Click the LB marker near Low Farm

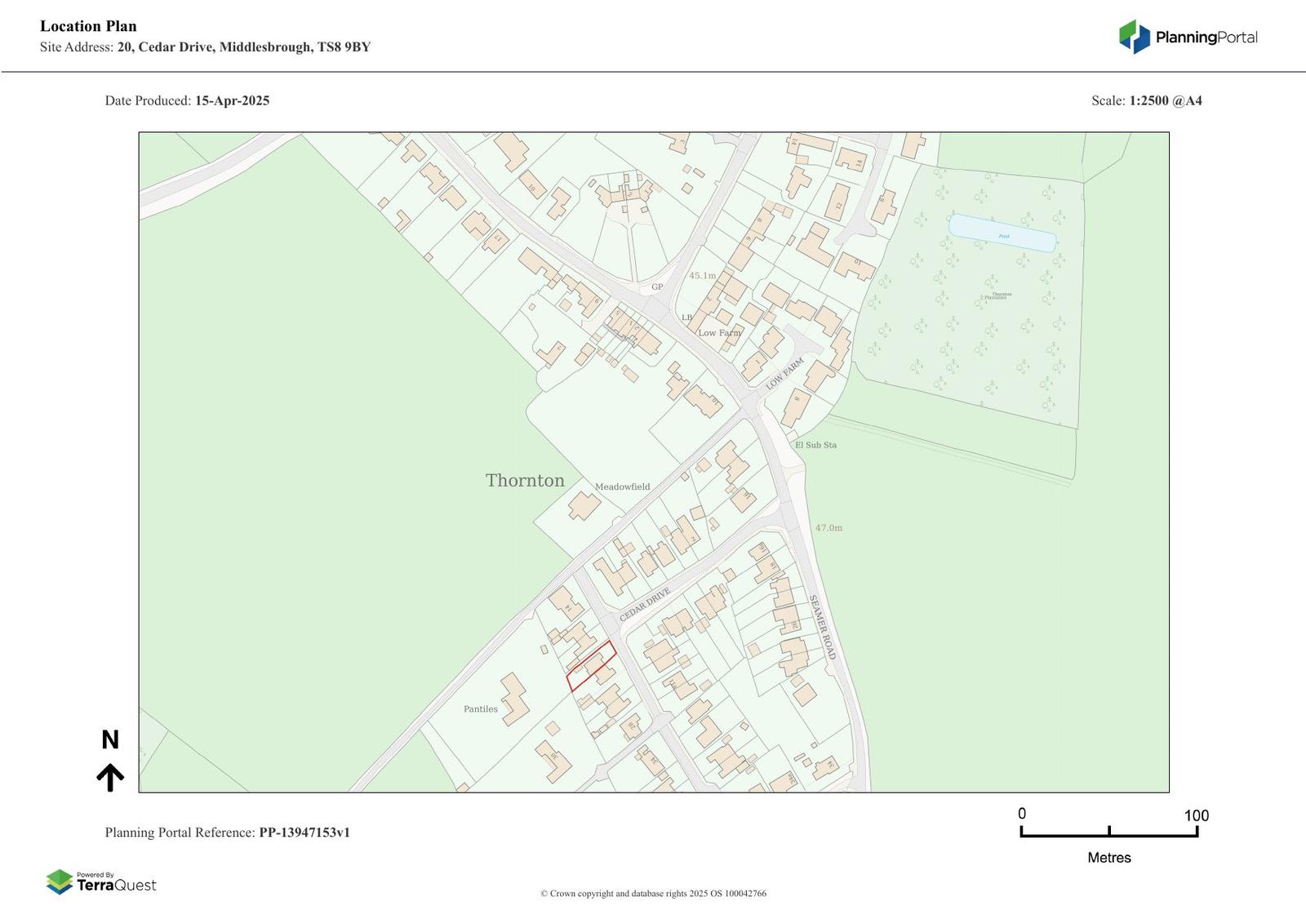(686, 318)
